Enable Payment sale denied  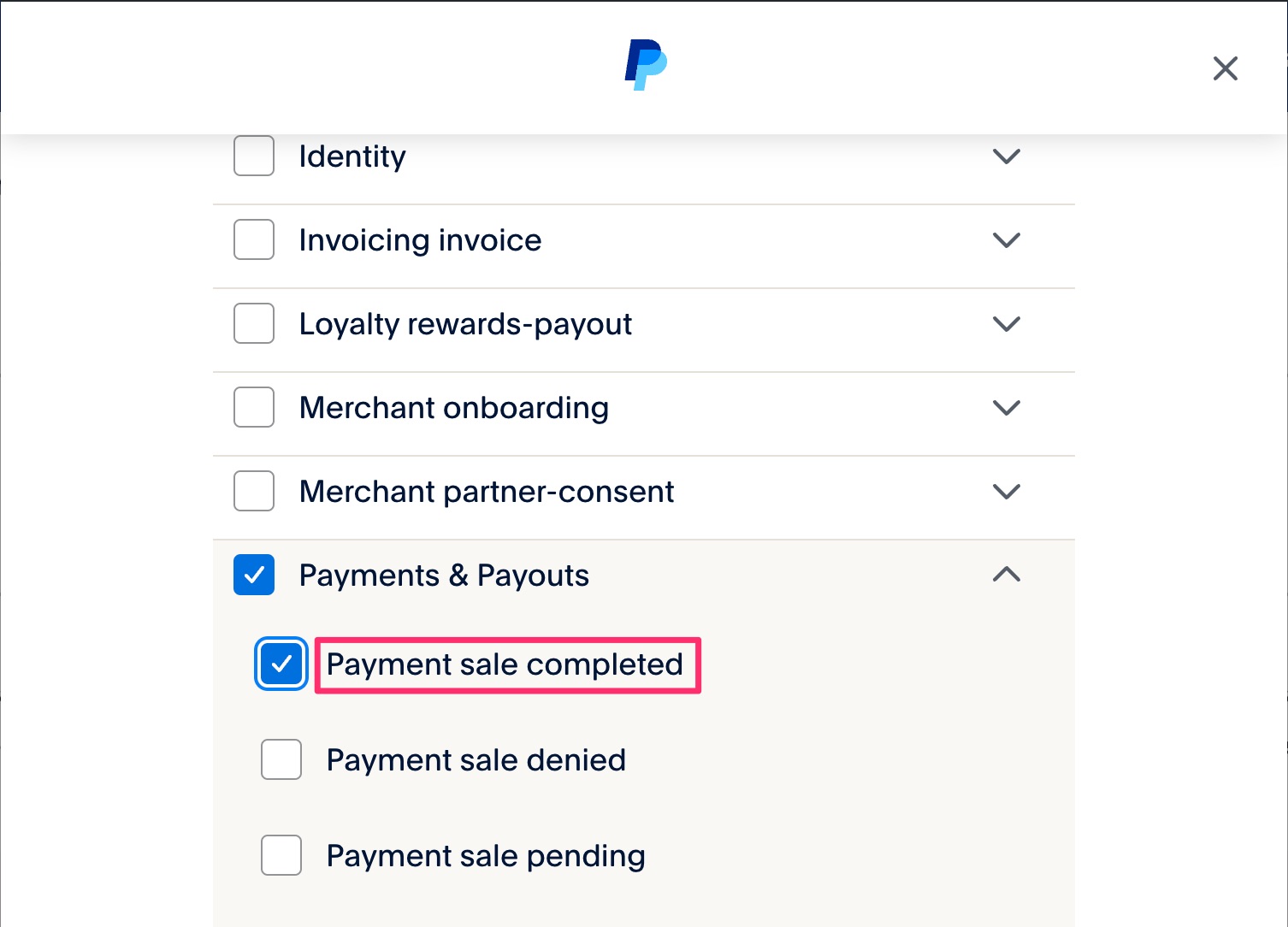tap(281, 759)
